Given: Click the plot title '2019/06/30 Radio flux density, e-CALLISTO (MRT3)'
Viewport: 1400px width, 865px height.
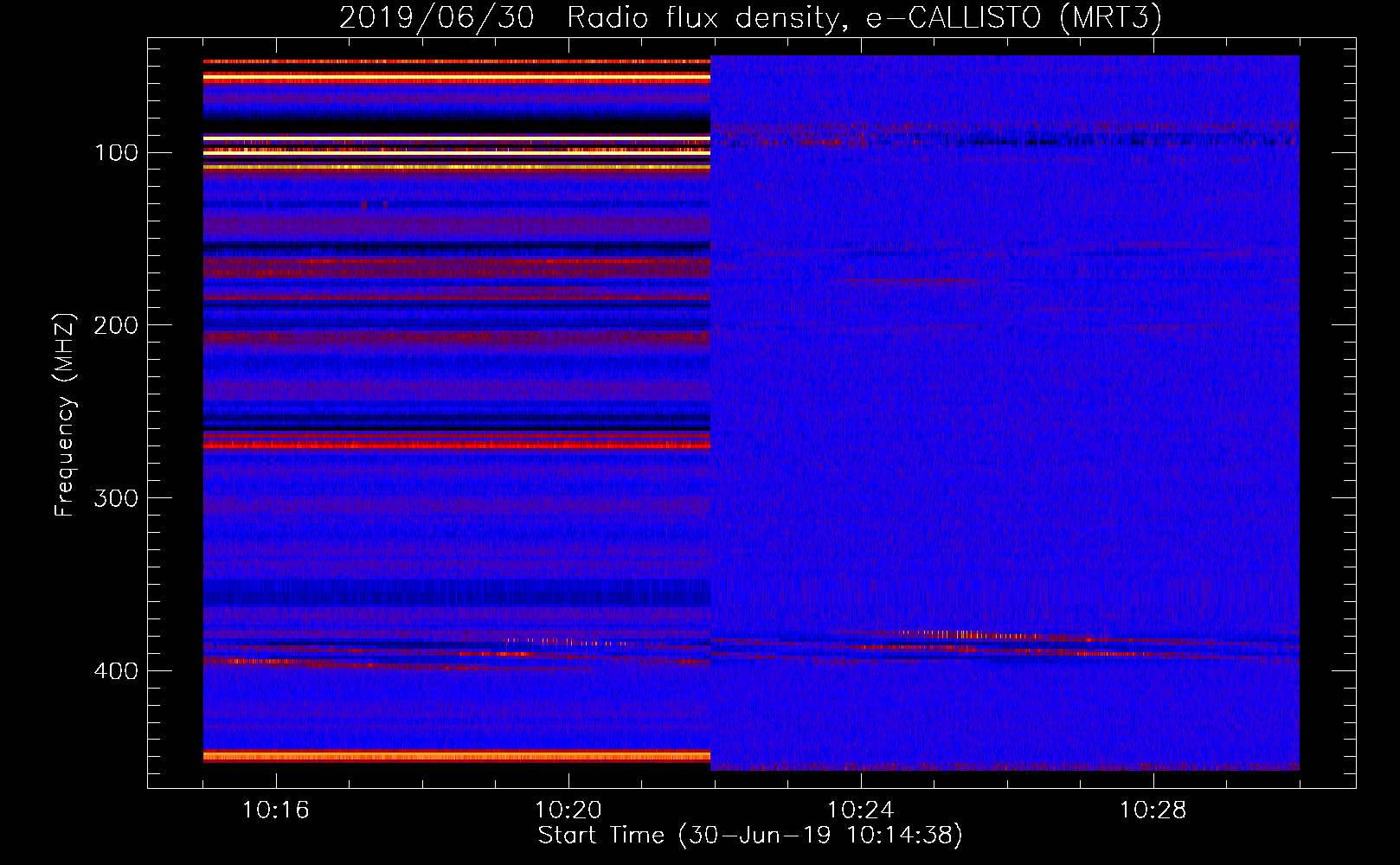Looking at the screenshot, I should pyautogui.click(x=750, y=17).
